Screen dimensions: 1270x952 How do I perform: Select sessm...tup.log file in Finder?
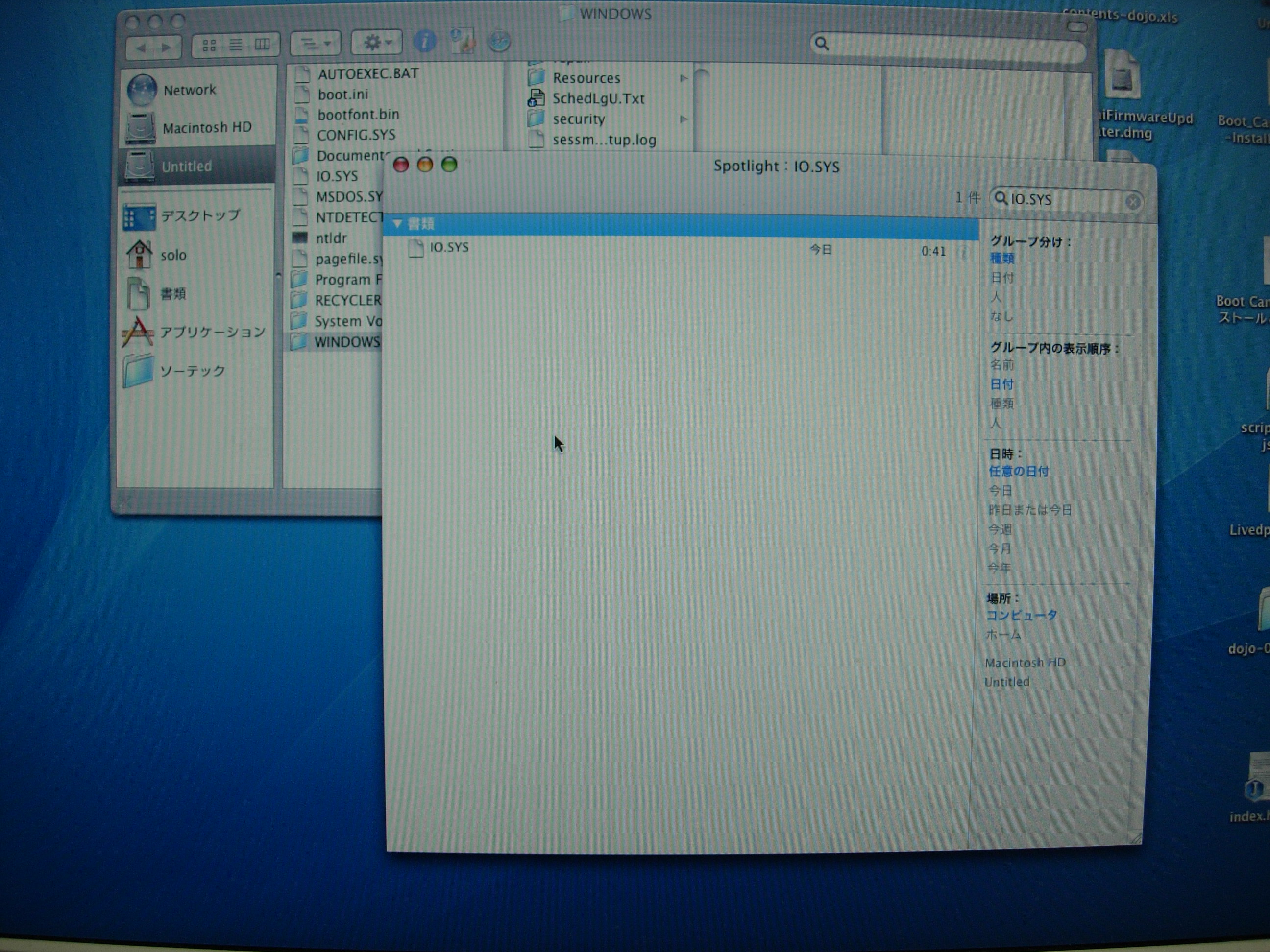tap(604, 140)
